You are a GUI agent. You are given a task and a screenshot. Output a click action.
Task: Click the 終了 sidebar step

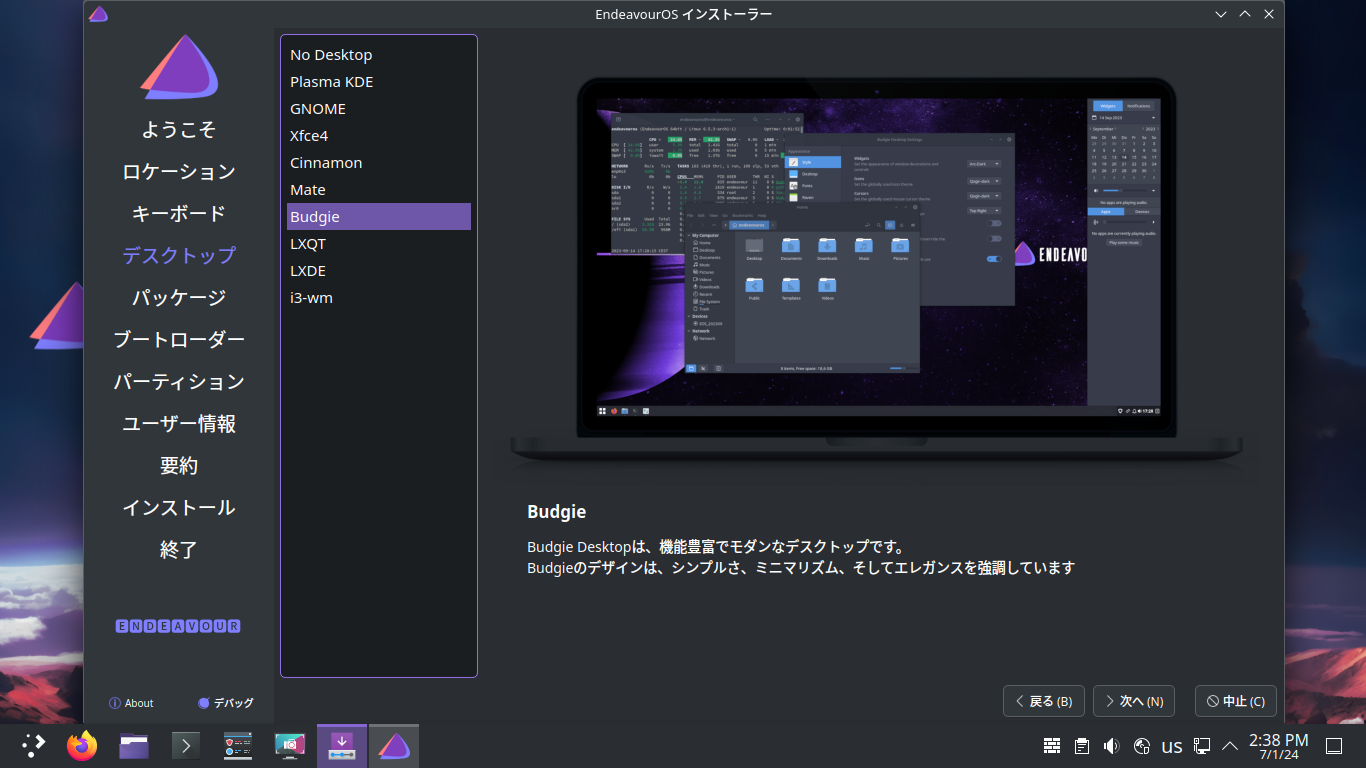179,550
